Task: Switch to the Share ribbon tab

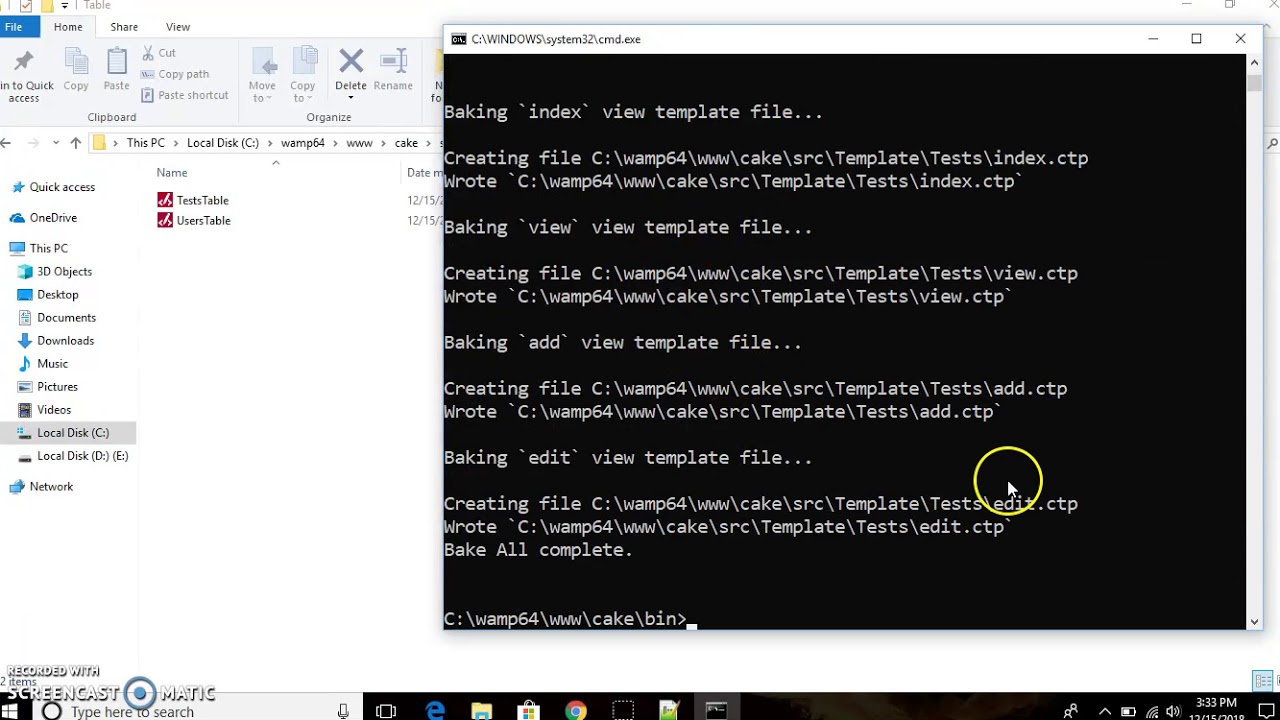Action: [124, 27]
